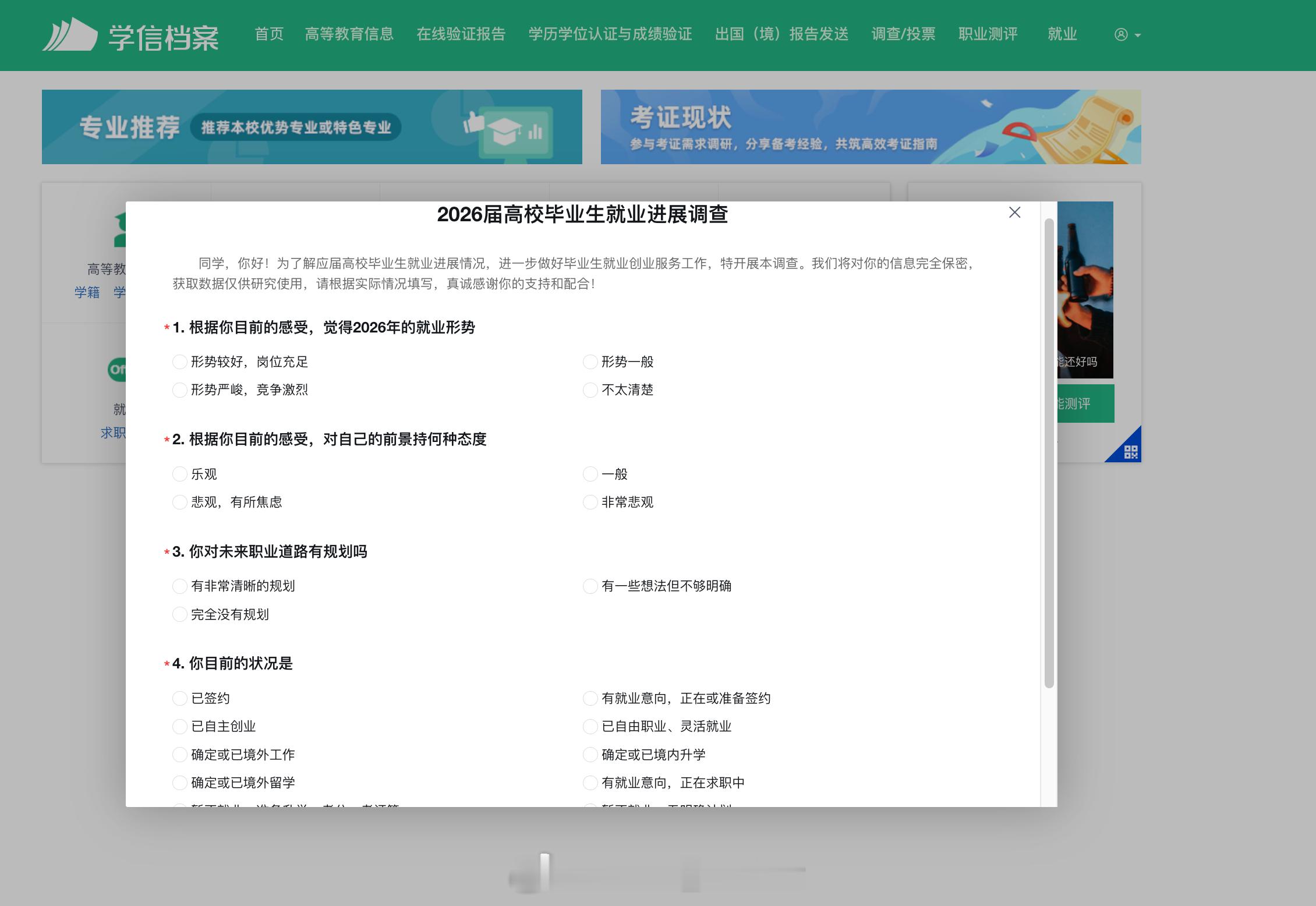Viewport: 1316px width, 906px height.
Task: Click question 4 heading 你目前的状况是
Action: pos(232,663)
